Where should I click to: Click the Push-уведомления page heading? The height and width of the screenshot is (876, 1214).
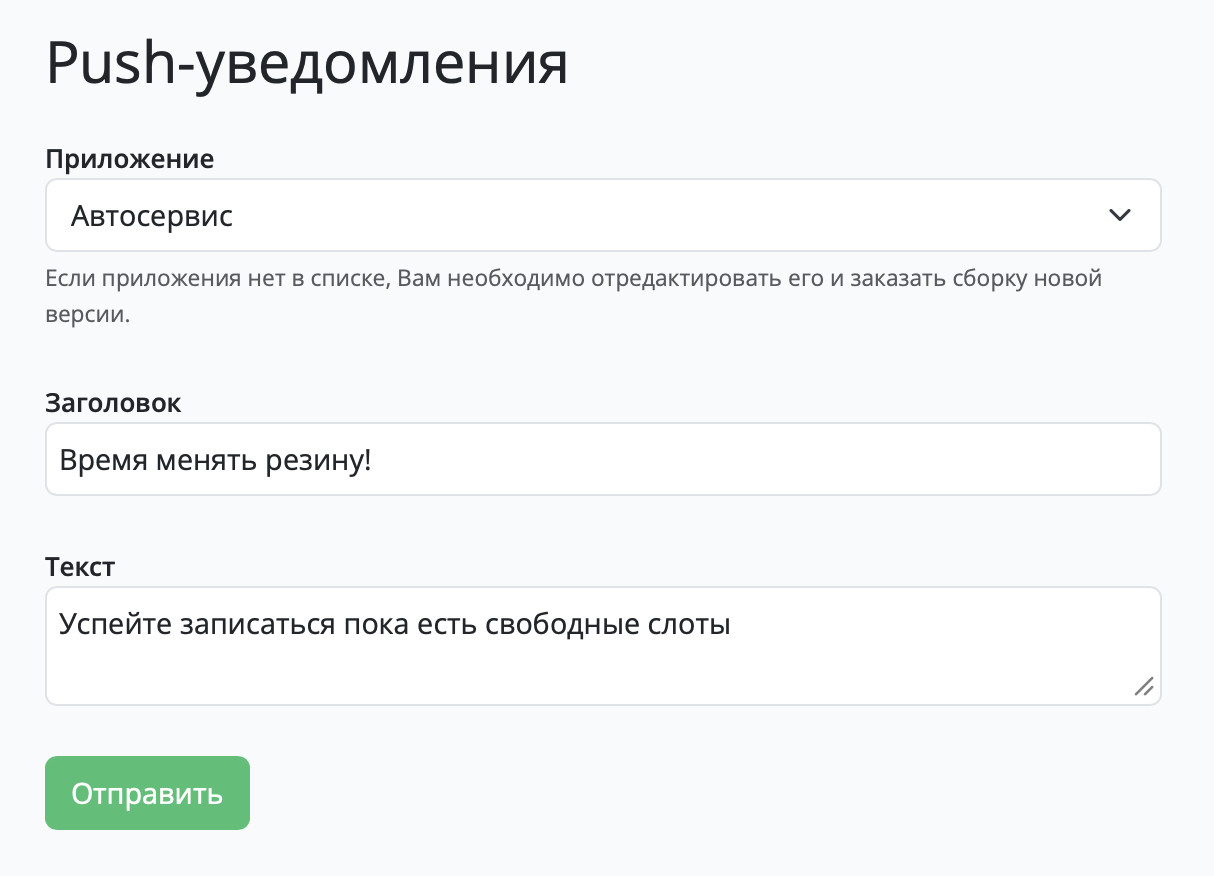click(307, 65)
